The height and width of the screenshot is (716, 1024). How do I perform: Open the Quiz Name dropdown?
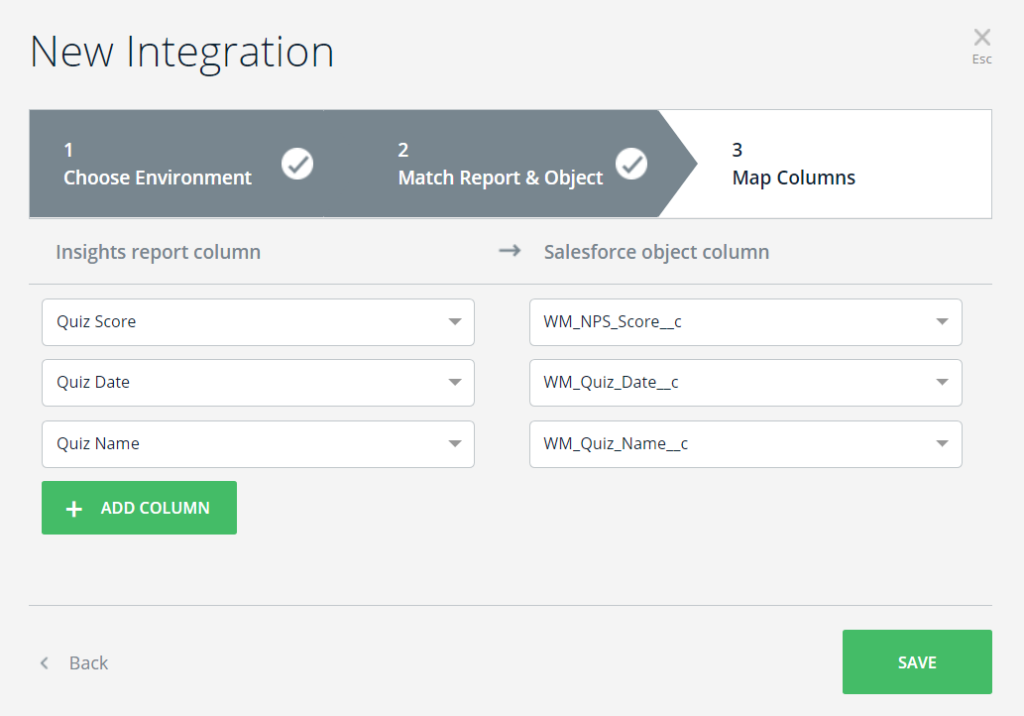[x=257, y=444]
